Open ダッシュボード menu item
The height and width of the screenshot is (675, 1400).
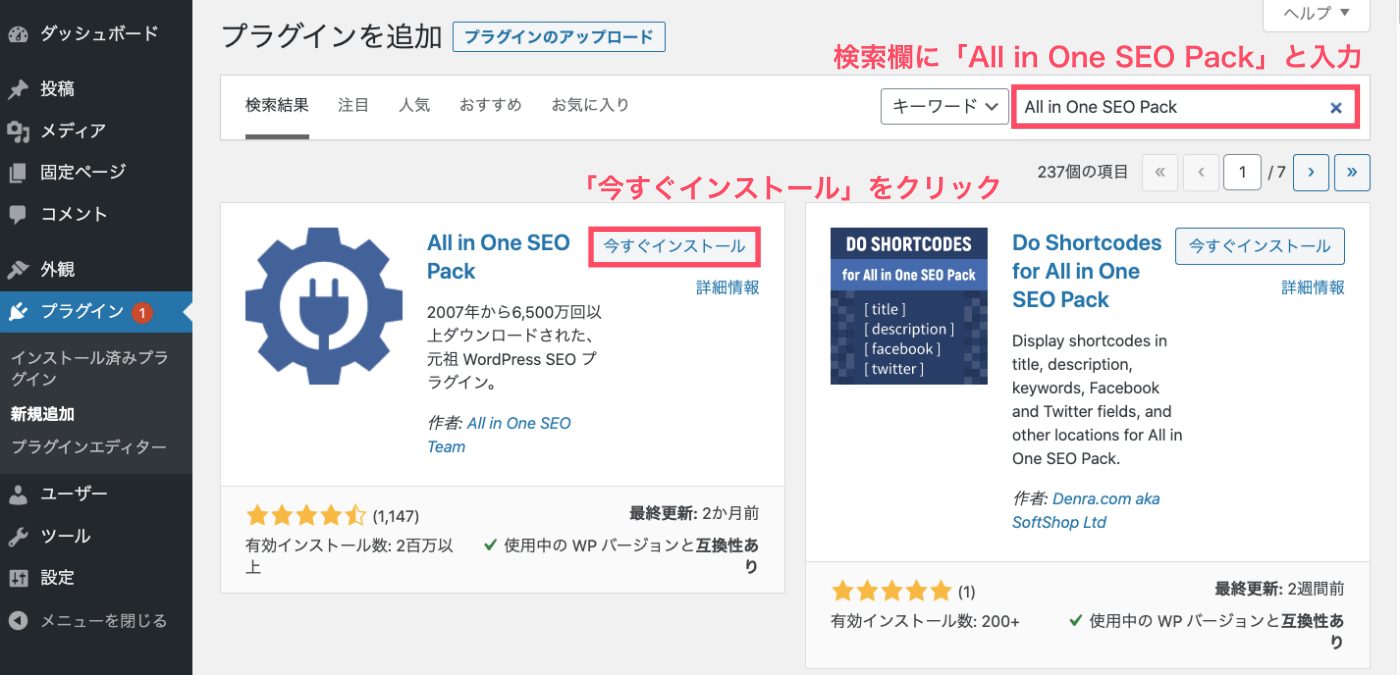point(99,33)
